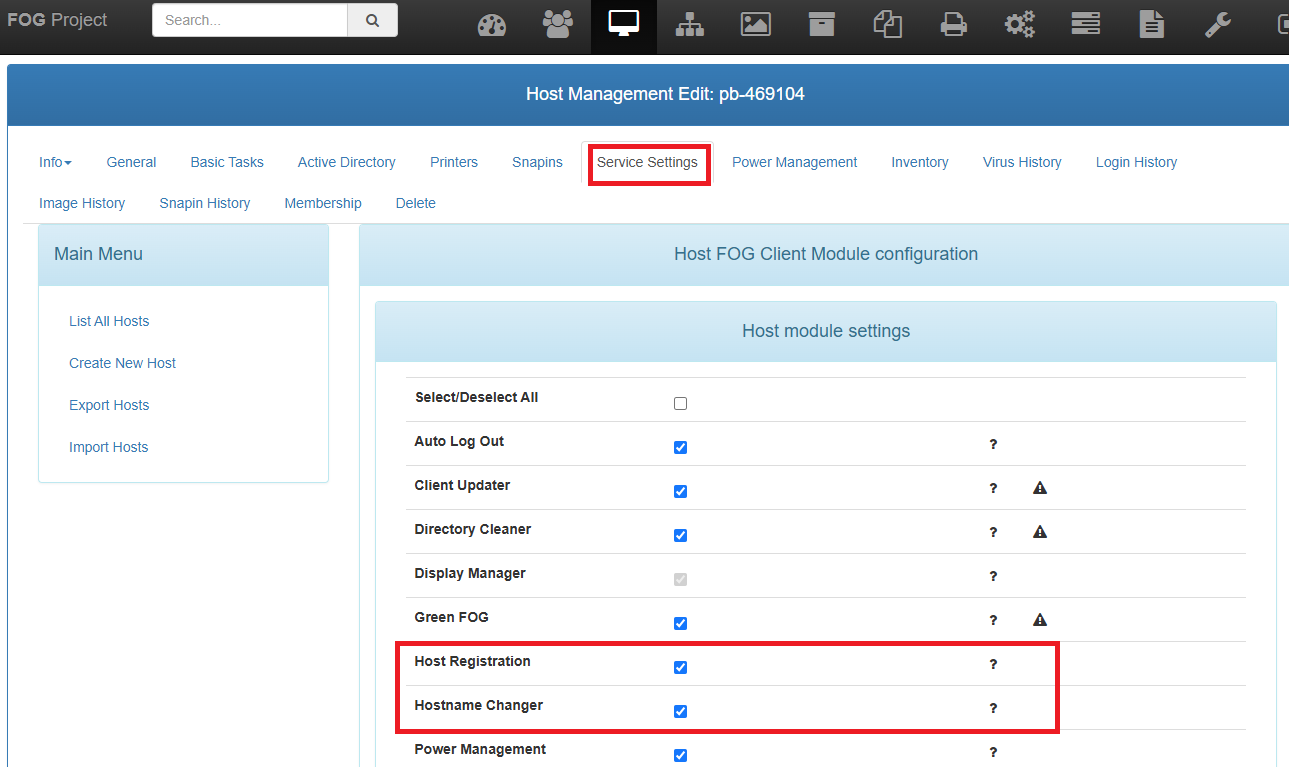The height and width of the screenshot is (767, 1289).
Task: Click the List All Hosts link
Action: point(109,321)
